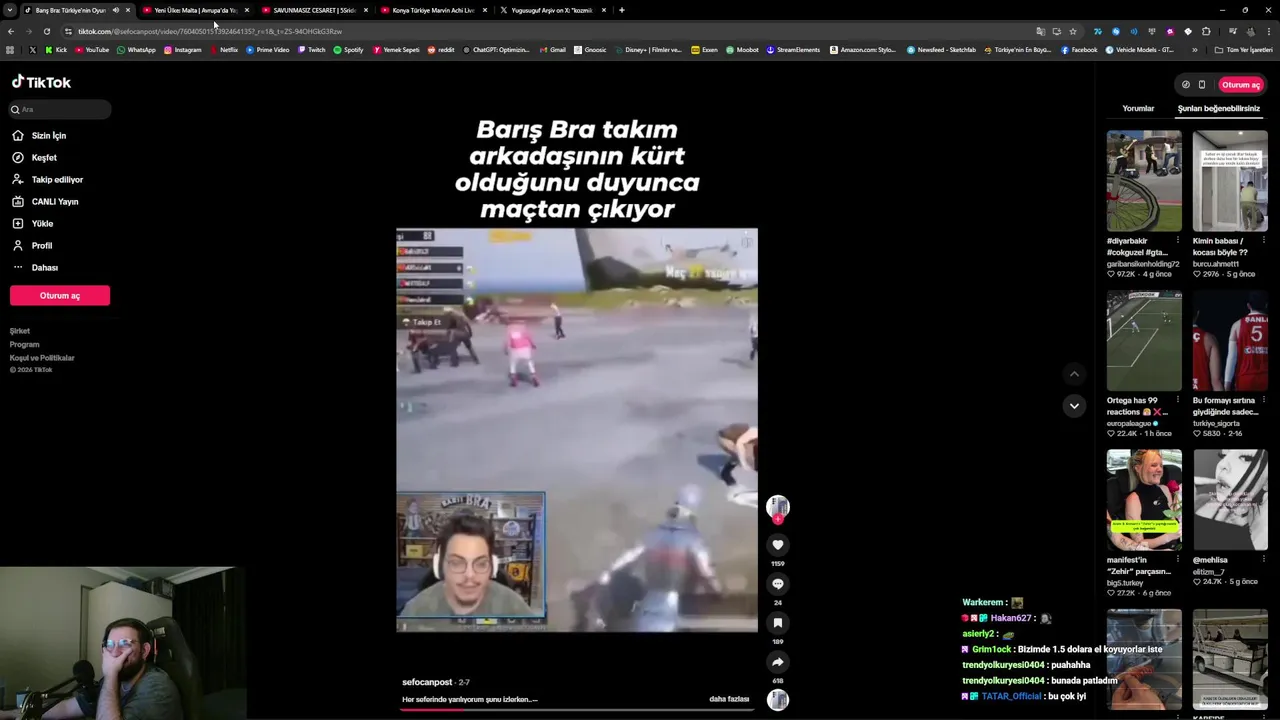The width and height of the screenshot is (1280, 720).
Task: Click the TikTok logo
Action: pos(41,82)
